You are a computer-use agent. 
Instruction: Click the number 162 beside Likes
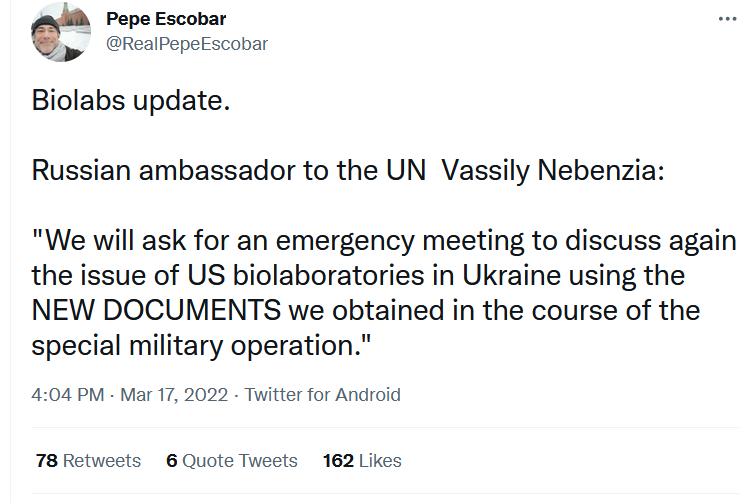point(338,461)
